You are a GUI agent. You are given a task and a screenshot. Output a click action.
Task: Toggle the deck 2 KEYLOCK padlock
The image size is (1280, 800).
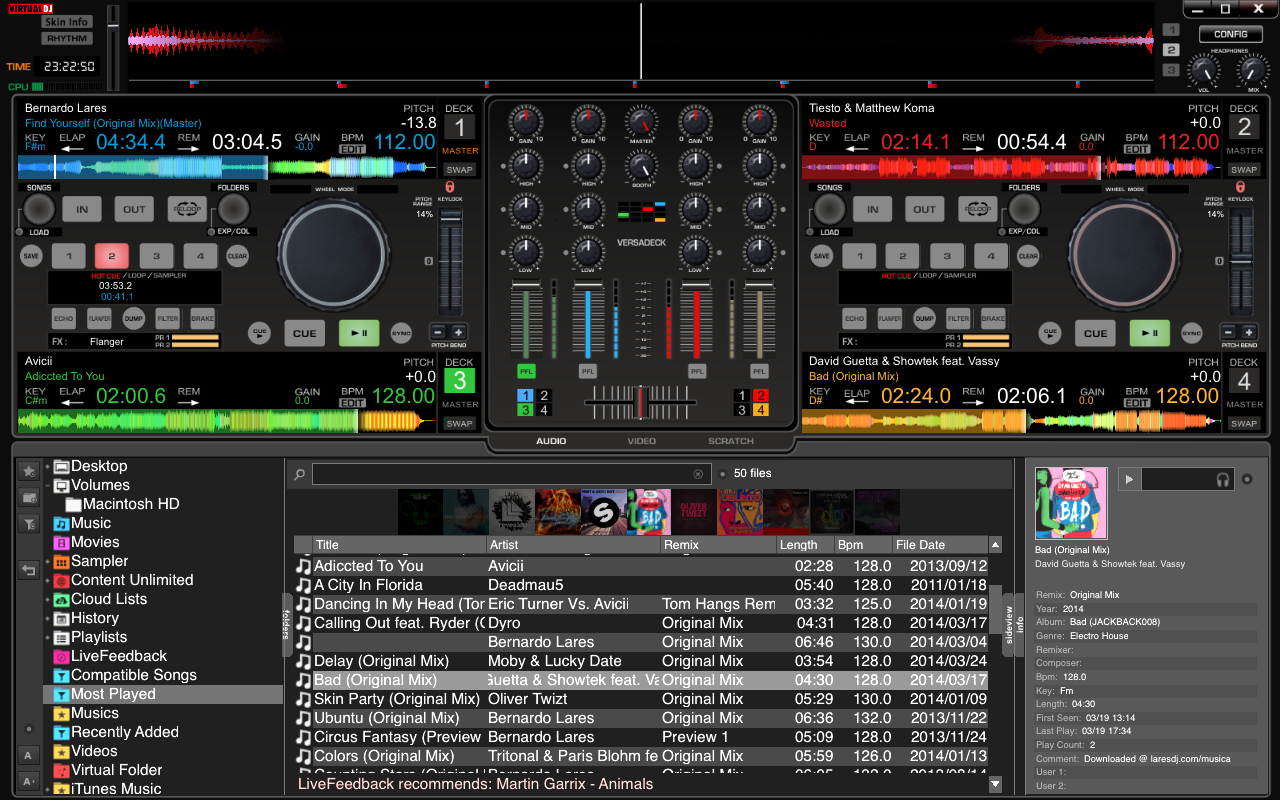[1240, 187]
